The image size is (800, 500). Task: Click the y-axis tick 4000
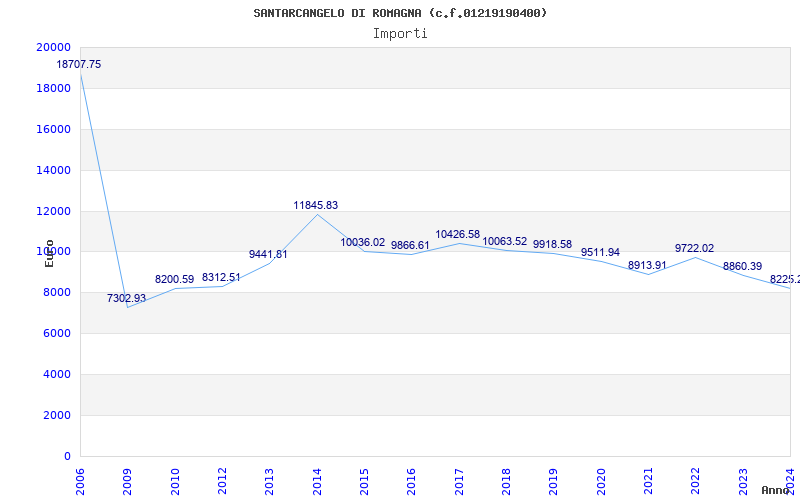tap(56, 374)
